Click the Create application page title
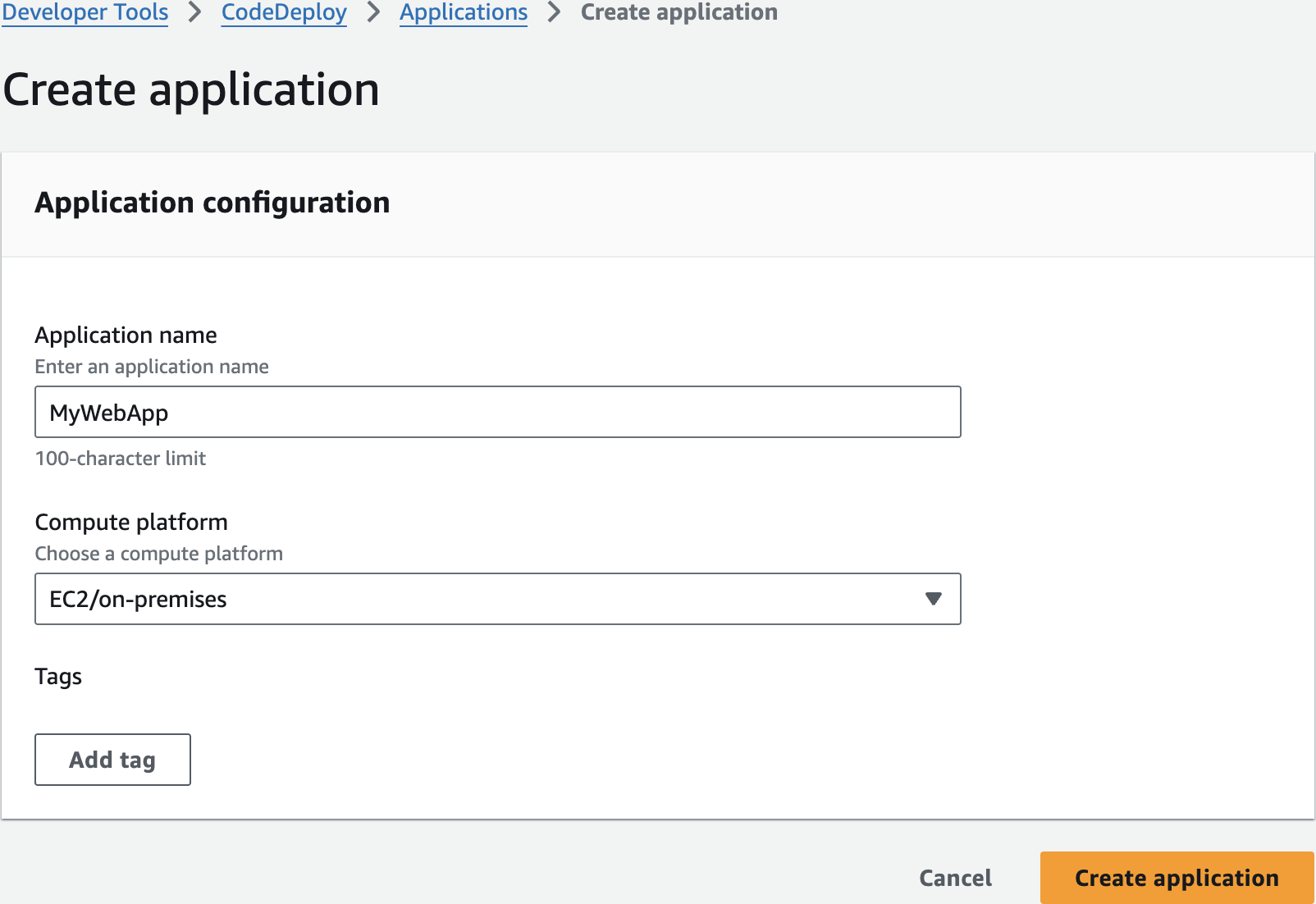The height and width of the screenshot is (904, 1316). 191,89
